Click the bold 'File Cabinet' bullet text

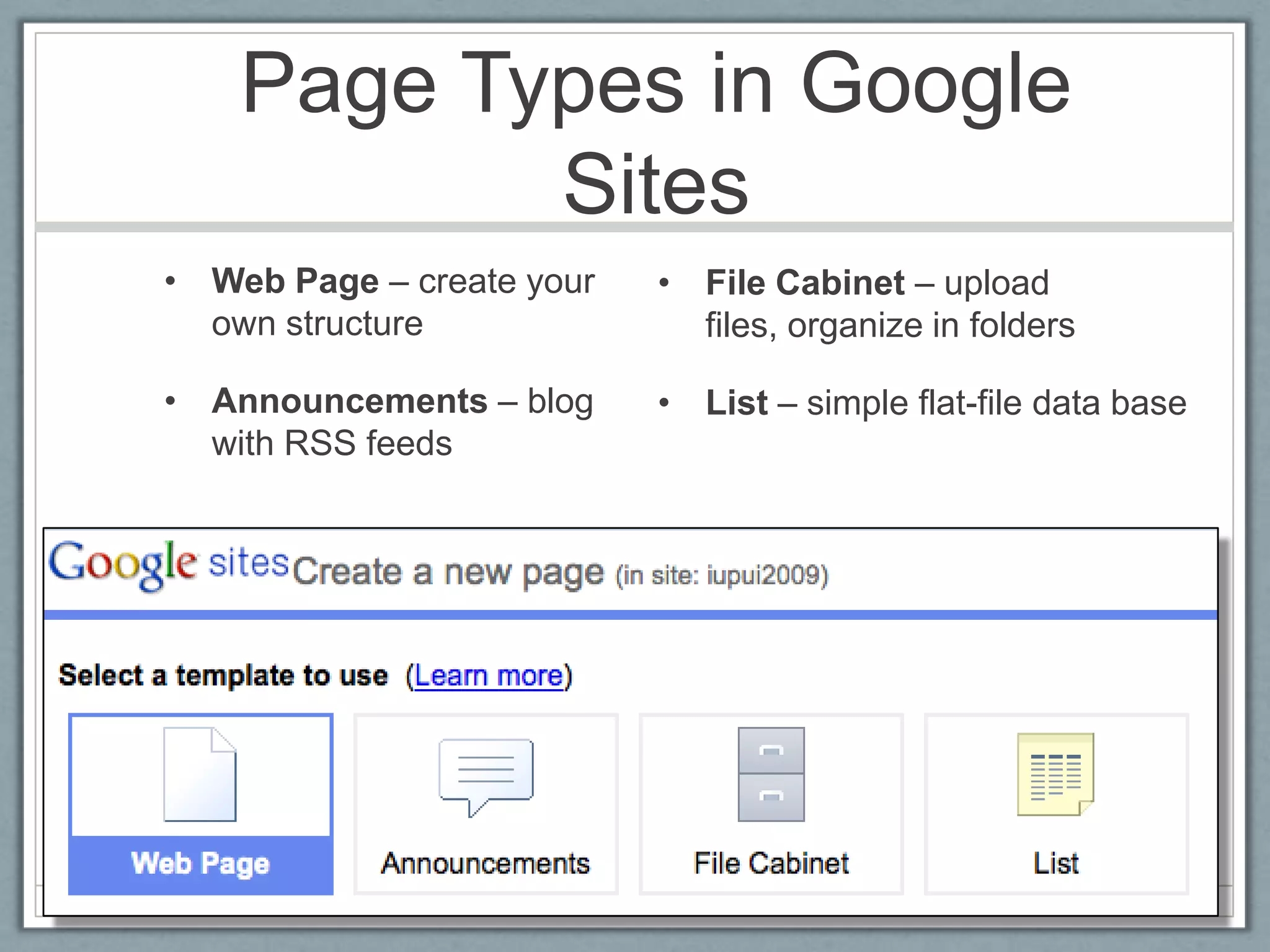[x=805, y=283]
